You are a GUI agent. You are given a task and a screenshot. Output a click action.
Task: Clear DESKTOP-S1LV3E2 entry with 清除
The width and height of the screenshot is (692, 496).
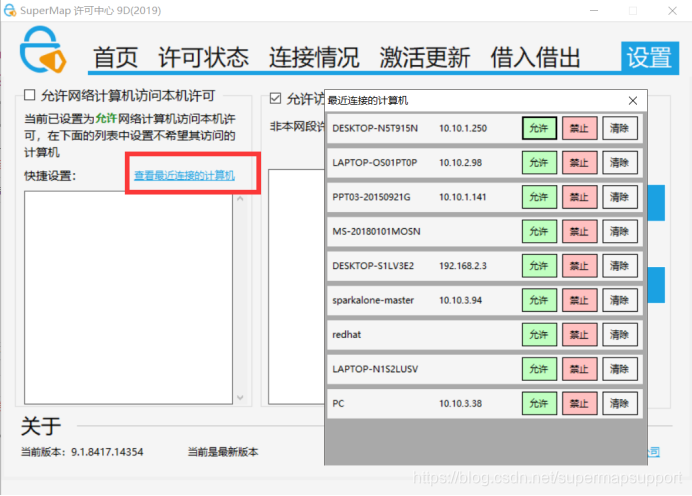(x=620, y=266)
